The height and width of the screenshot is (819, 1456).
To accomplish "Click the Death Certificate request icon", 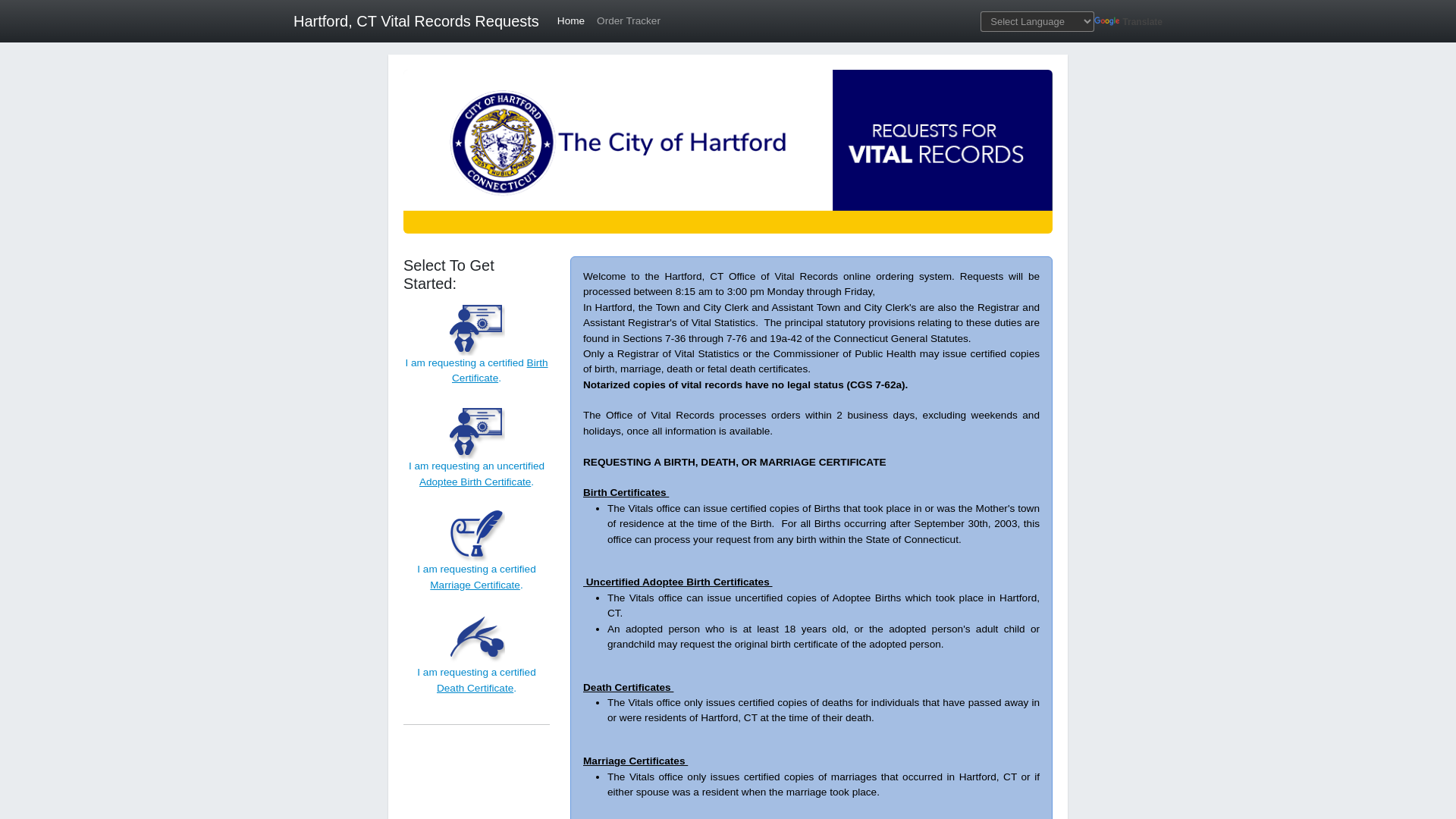I will (476, 636).
